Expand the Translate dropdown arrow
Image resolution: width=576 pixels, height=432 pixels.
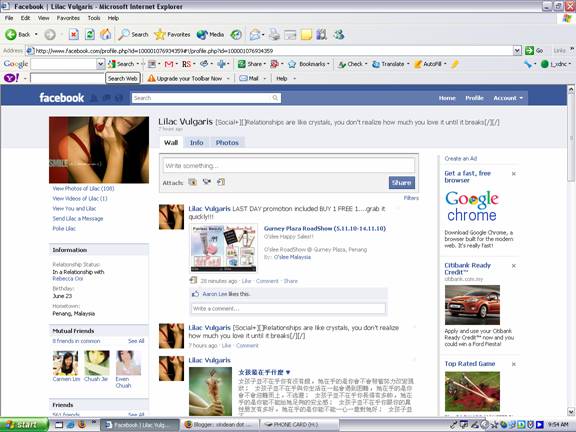pos(408,64)
